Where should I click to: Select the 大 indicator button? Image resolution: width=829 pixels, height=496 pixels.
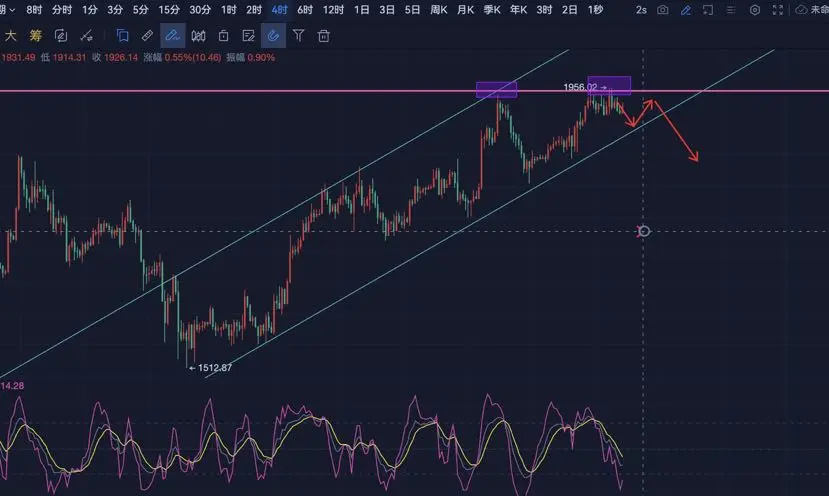10,35
